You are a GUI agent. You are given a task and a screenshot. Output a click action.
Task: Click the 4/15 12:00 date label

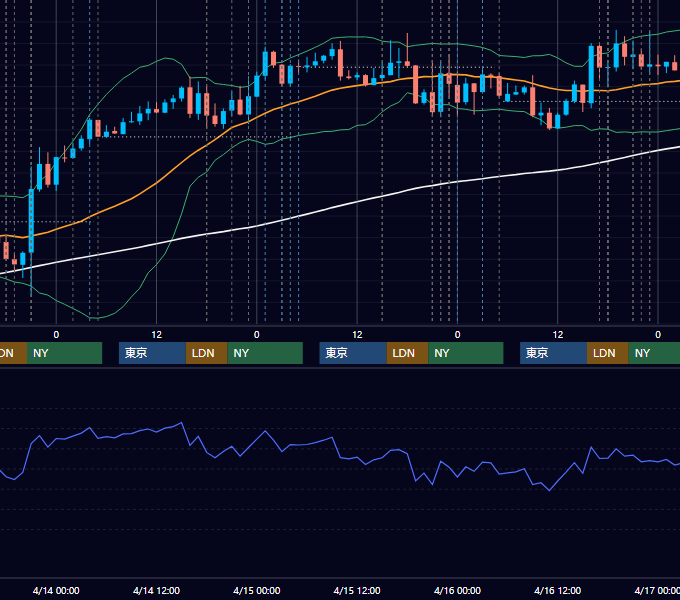click(x=357, y=590)
